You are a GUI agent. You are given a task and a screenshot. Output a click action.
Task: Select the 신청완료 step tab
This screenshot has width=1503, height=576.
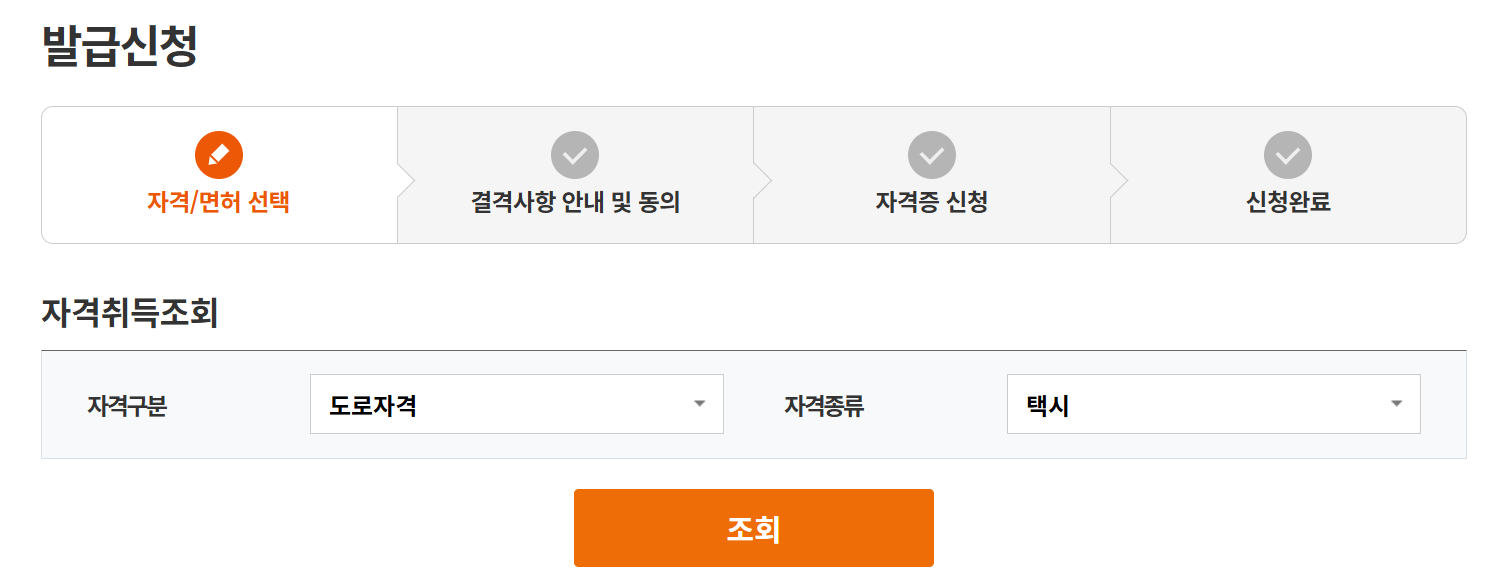(x=1288, y=202)
